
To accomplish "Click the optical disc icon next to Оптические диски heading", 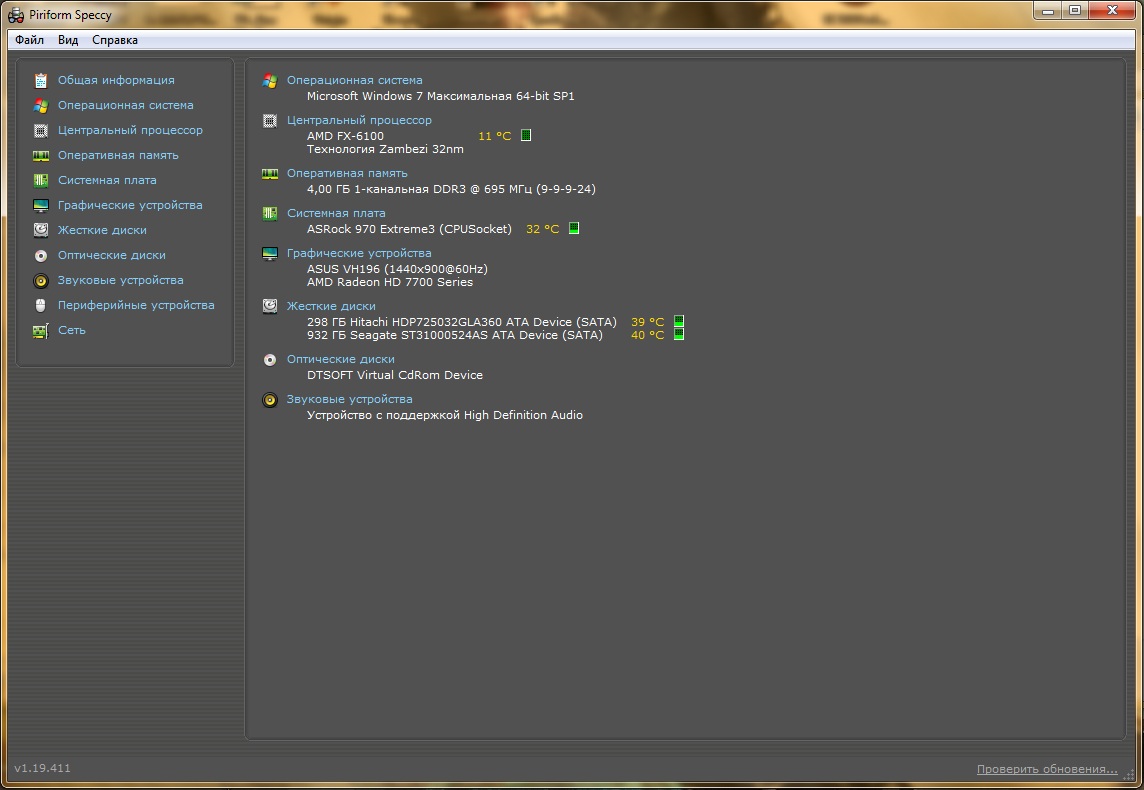I will 270,360.
